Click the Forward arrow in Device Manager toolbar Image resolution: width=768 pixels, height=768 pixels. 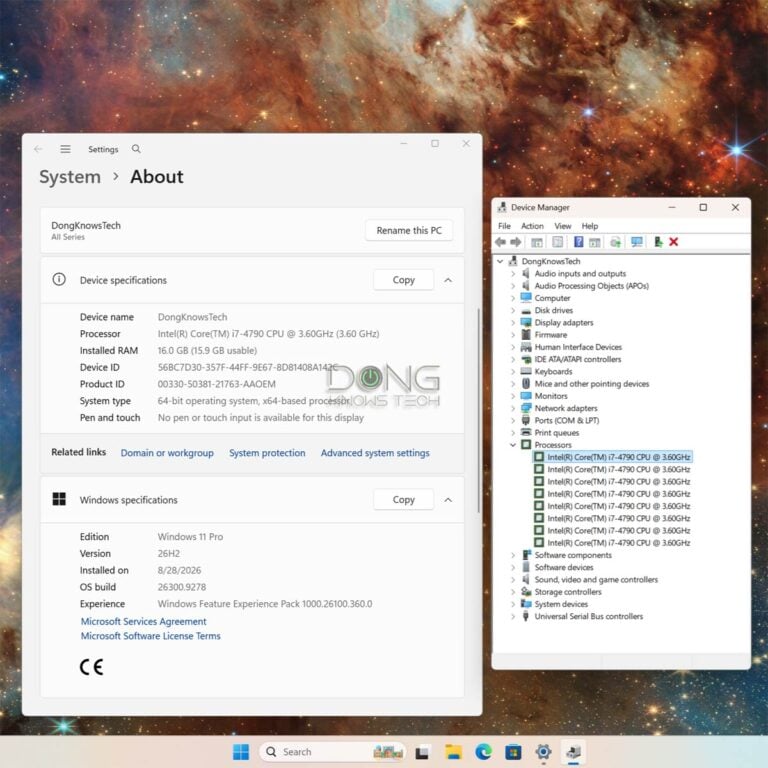(516, 242)
